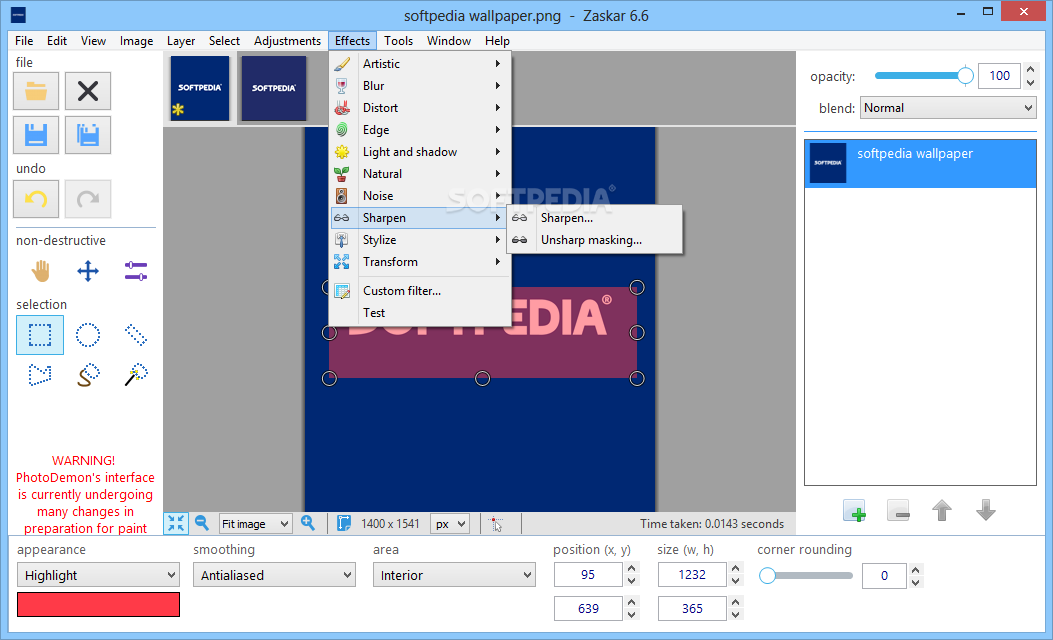The image size is (1053, 640).
Task: Click the zoom out magnifier icon
Action: click(201, 523)
